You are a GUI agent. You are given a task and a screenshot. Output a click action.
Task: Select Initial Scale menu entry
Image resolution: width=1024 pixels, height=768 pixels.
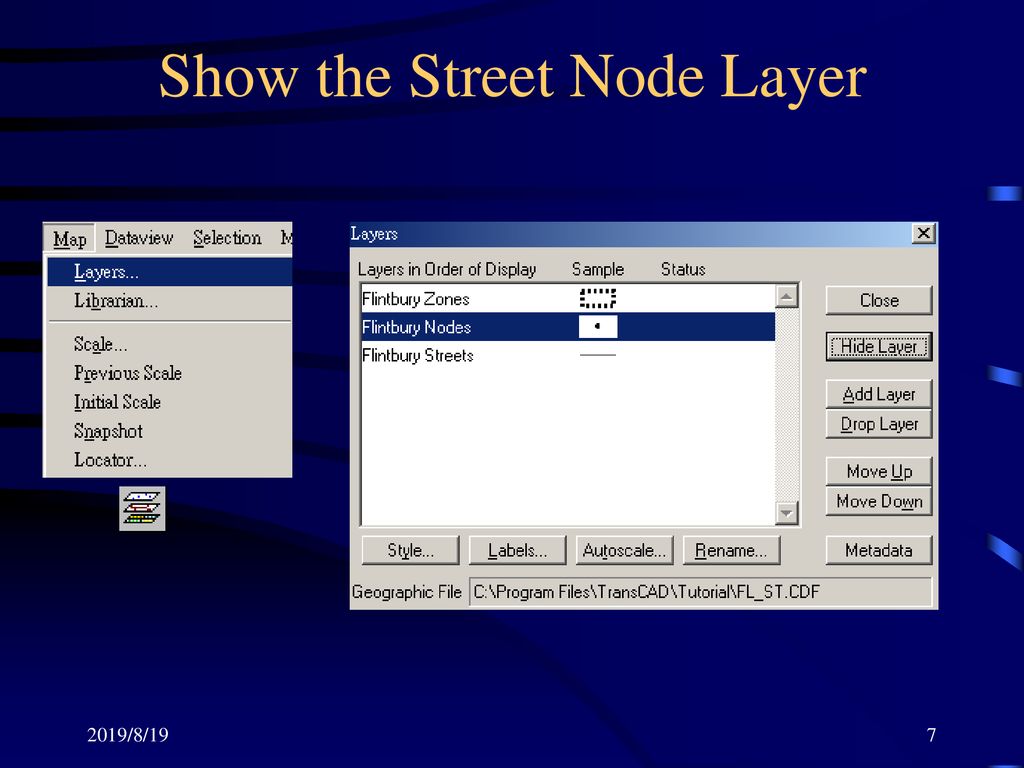point(170,402)
